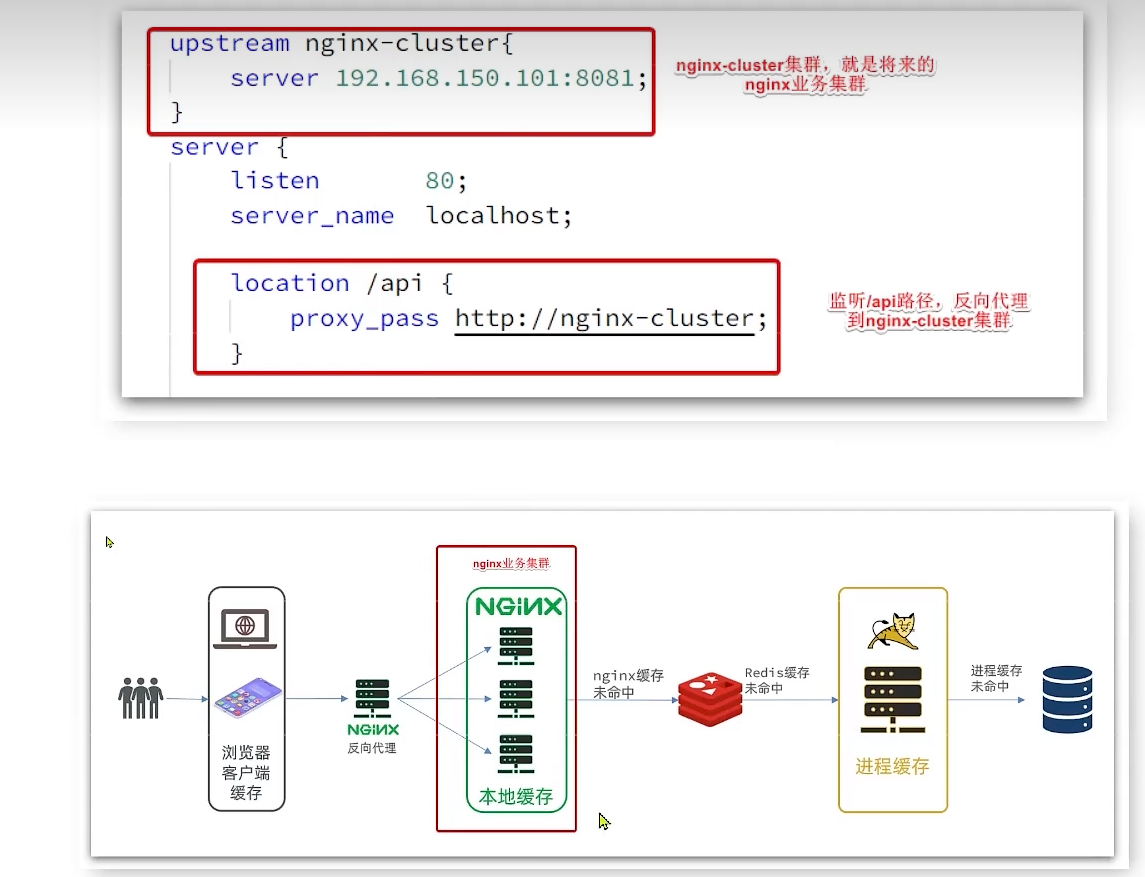1145x877 pixels.
Task: Click the "浏览器客户端缓存" label
Action: (246, 773)
